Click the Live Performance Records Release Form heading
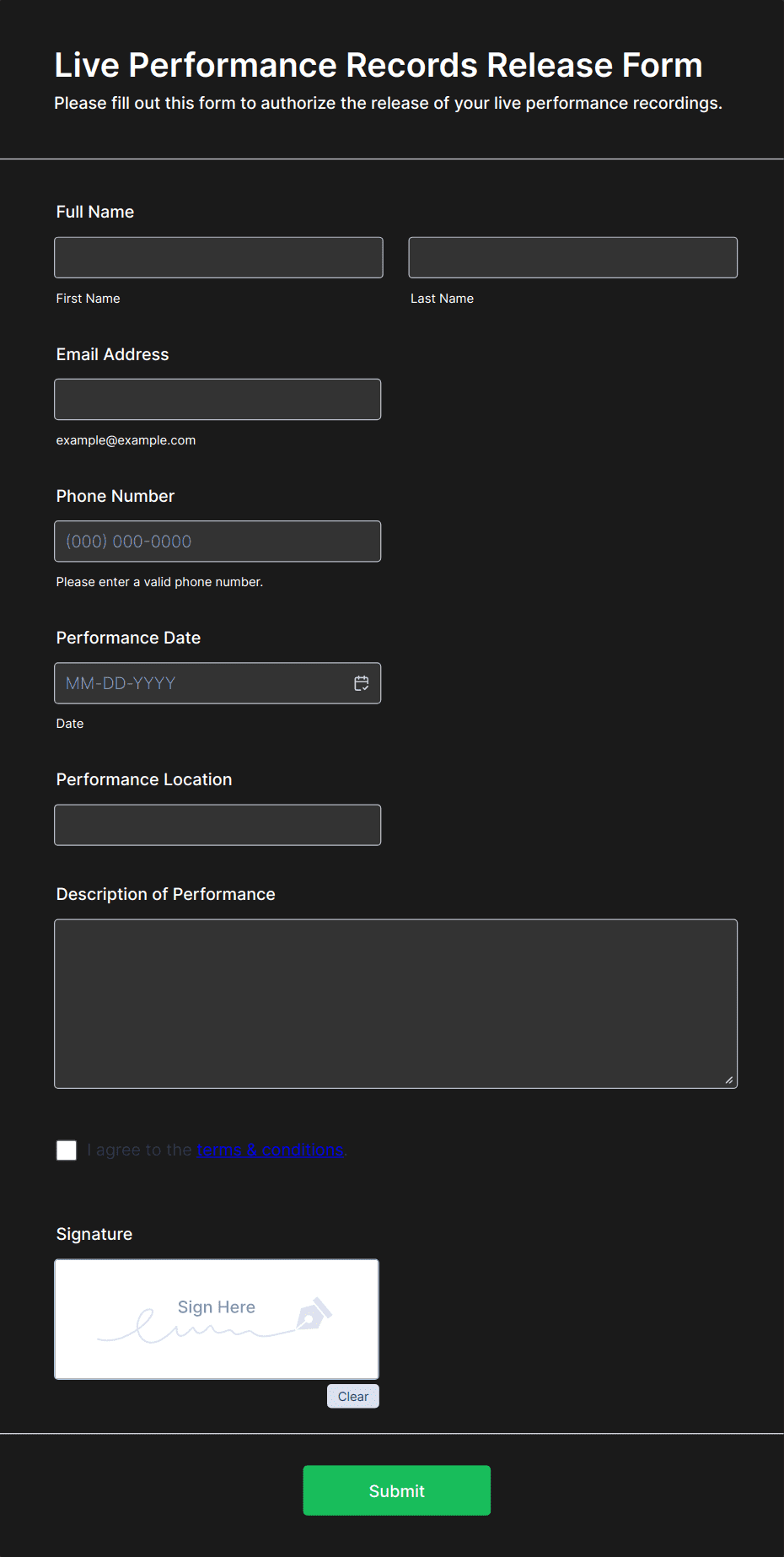Viewport: 784px width, 1557px height. click(x=379, y=65)
